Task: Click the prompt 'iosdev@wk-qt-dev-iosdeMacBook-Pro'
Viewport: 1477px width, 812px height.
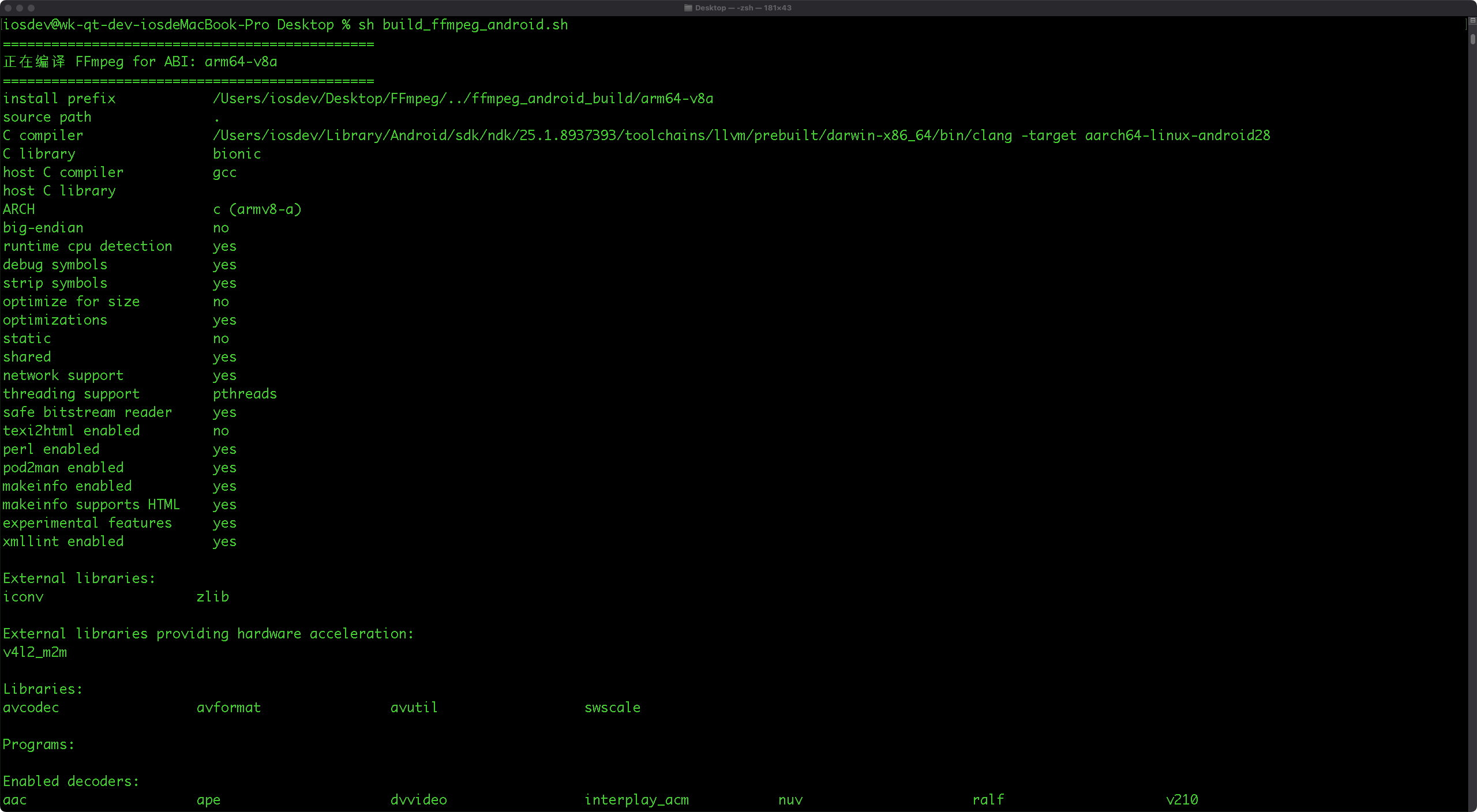Action: [136, 25]
